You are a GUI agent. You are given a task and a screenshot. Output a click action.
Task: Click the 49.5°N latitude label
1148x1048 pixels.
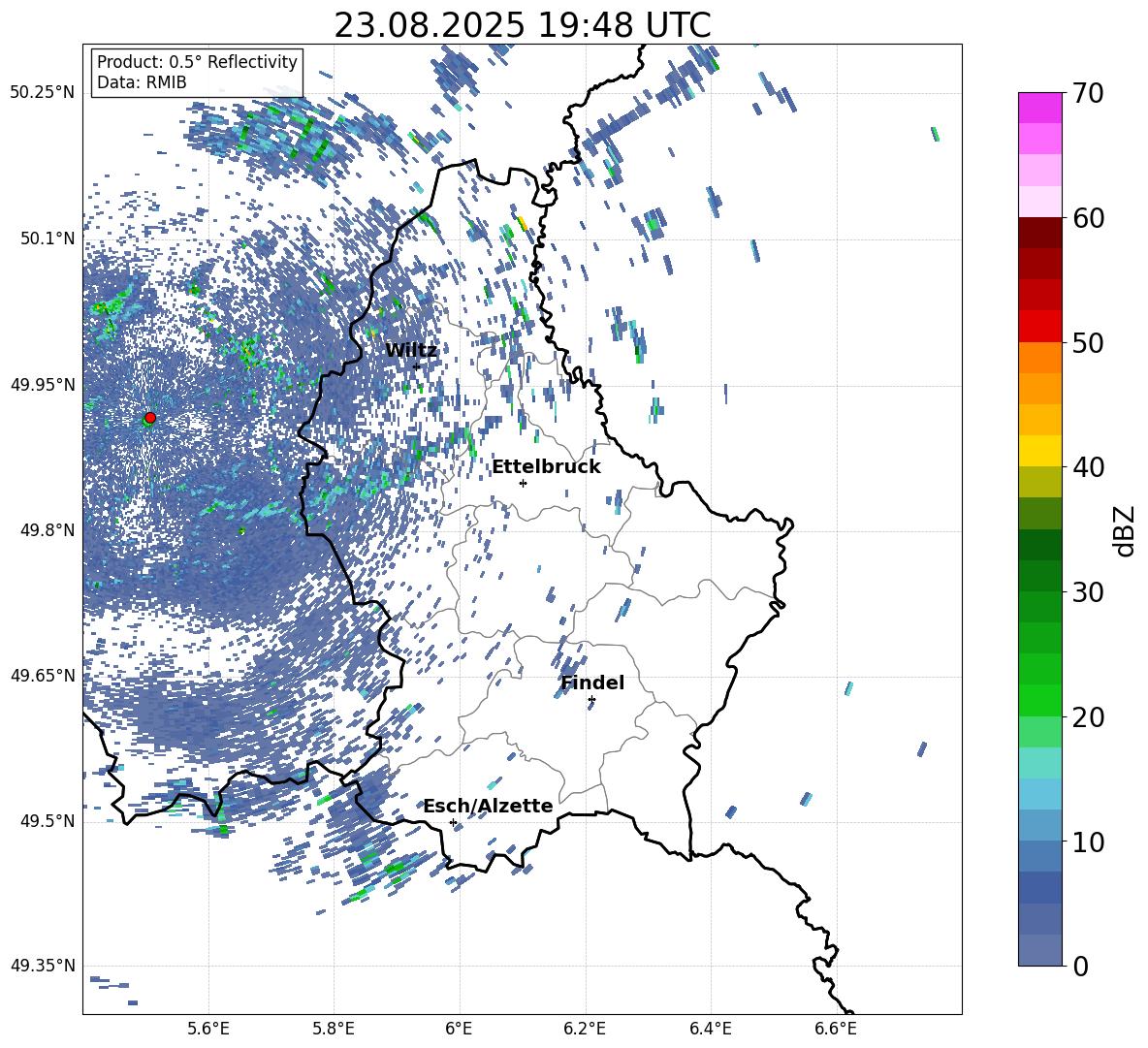click(47, 820)
